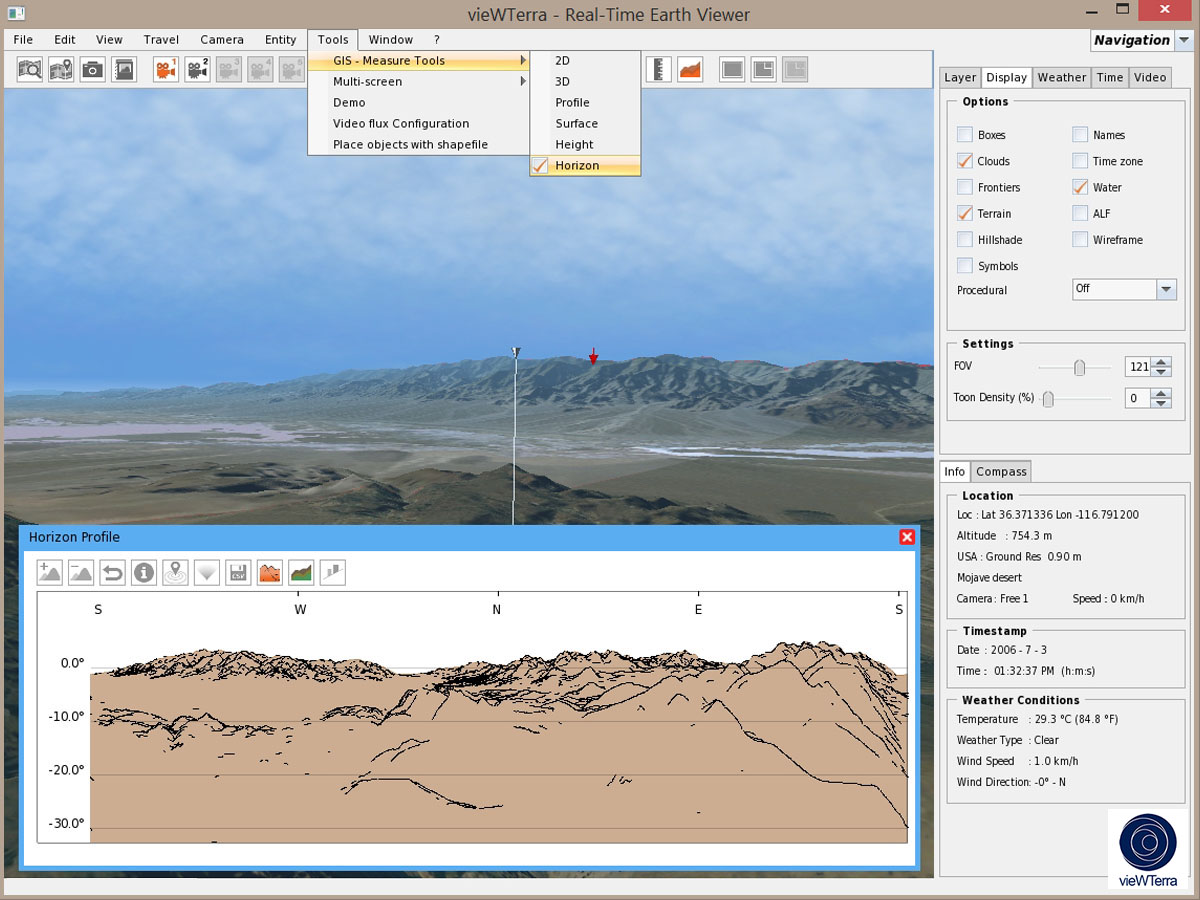Screen dimensions: 1200x900
Task: Select Profile measure tool from submenu
Action: 585,103
